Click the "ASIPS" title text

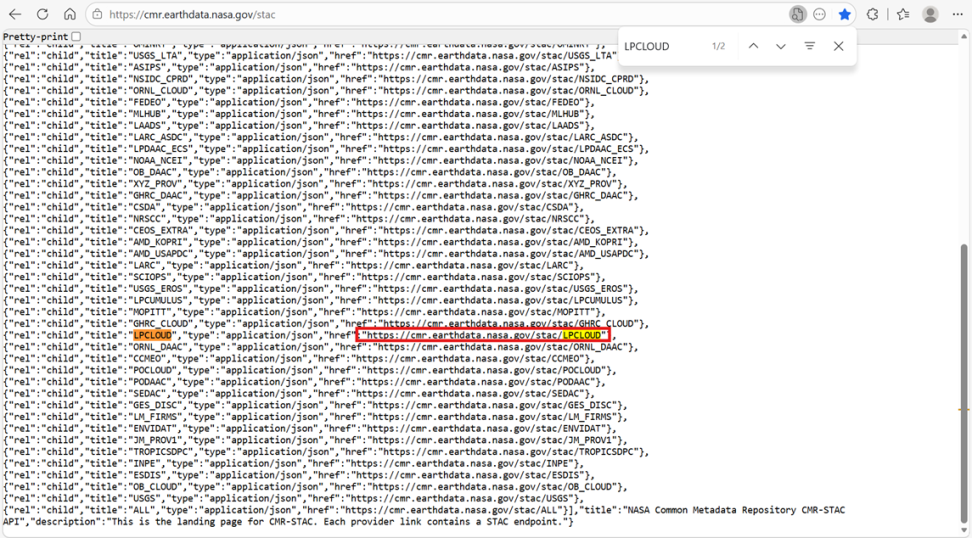tap(148, 67)
